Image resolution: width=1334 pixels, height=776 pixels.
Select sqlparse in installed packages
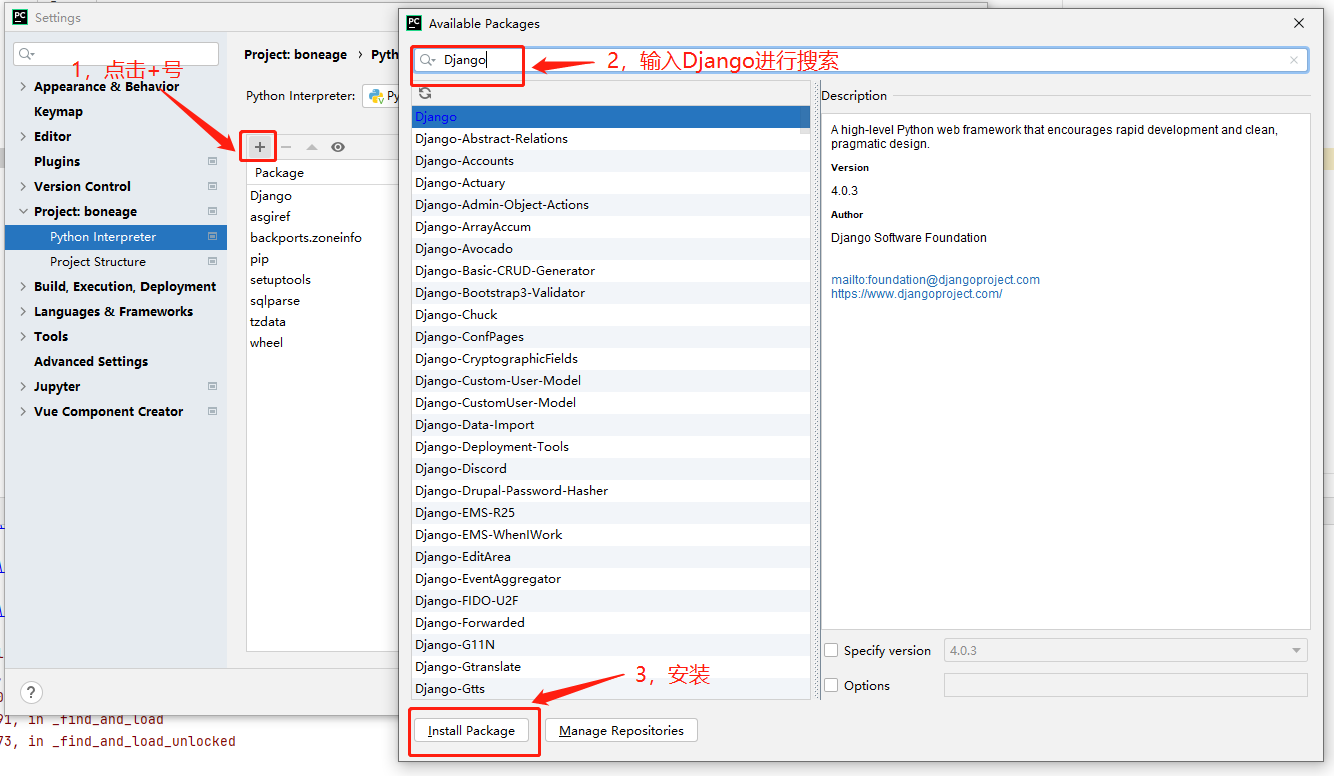pos(275,301)
